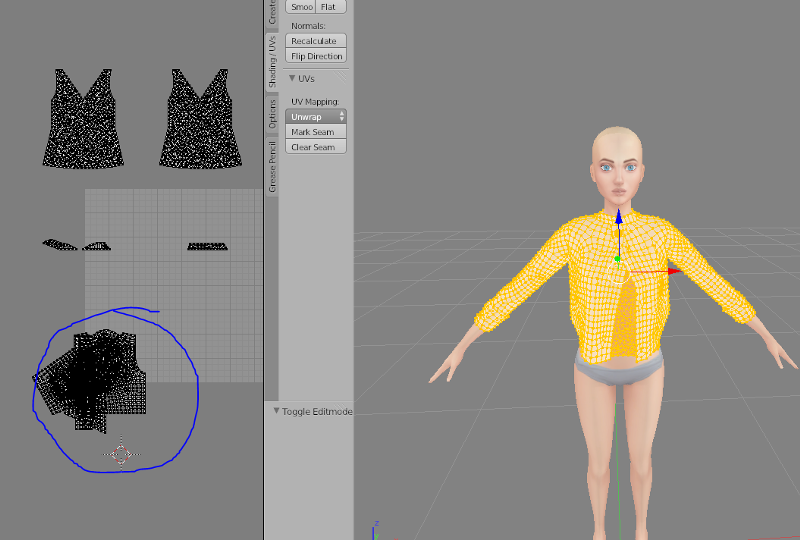This screenshot has height=540, width=800.
Task: Collapse the UVs panel triangle
Action: click(292, 78)
